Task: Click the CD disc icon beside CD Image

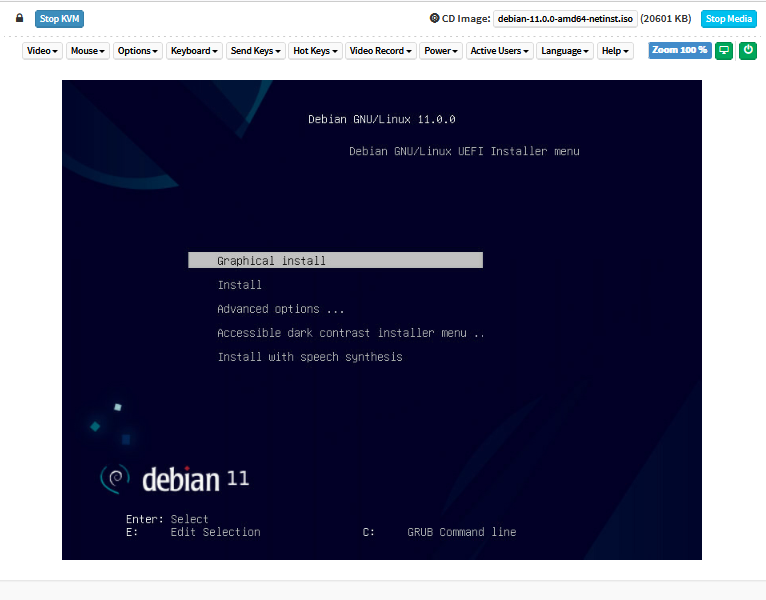Action: [x=434, y=18]
